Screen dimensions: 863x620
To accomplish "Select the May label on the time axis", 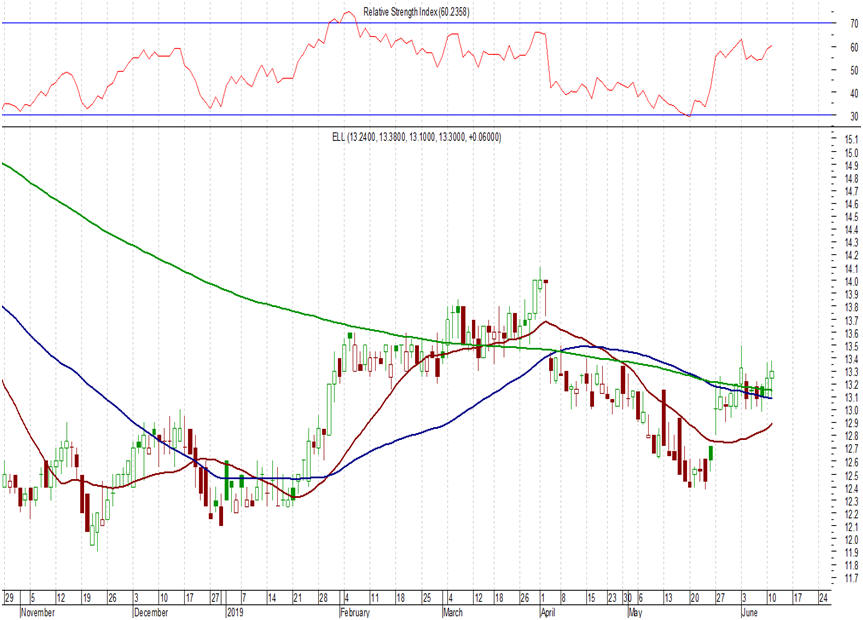I will click(633, 610).
